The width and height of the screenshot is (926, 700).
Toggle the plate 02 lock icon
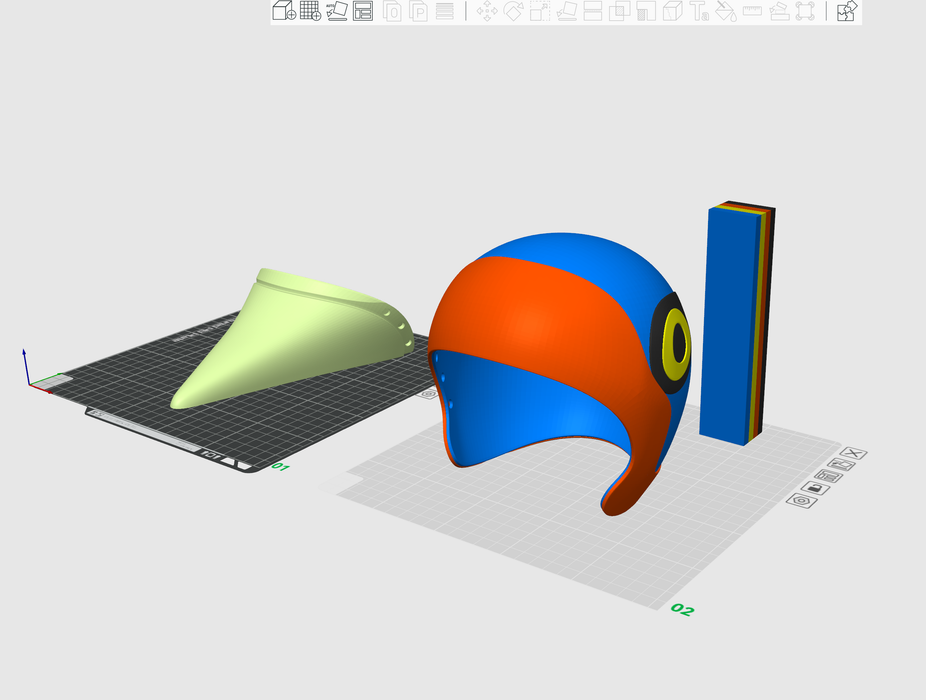click(815, 487)
